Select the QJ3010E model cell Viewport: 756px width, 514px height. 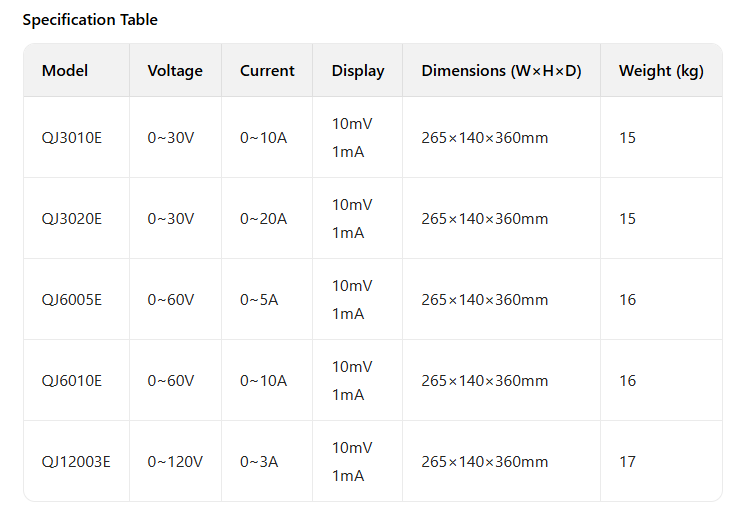click(x=72, y=138)
